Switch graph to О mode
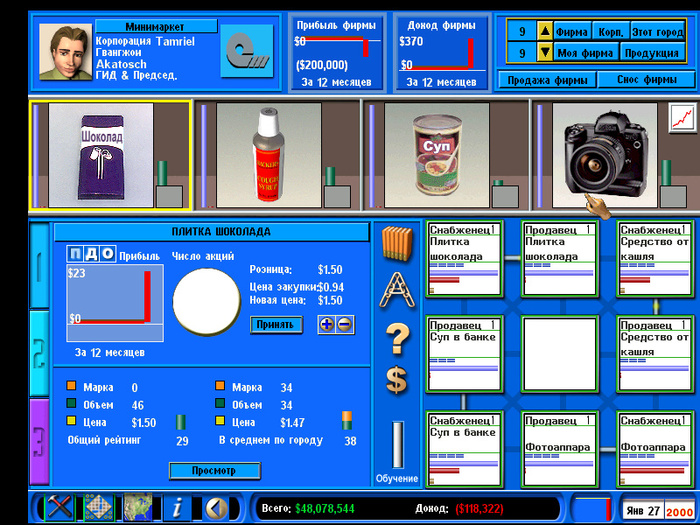The width and height of the screenshot is (700, 525). coord(108,254)
